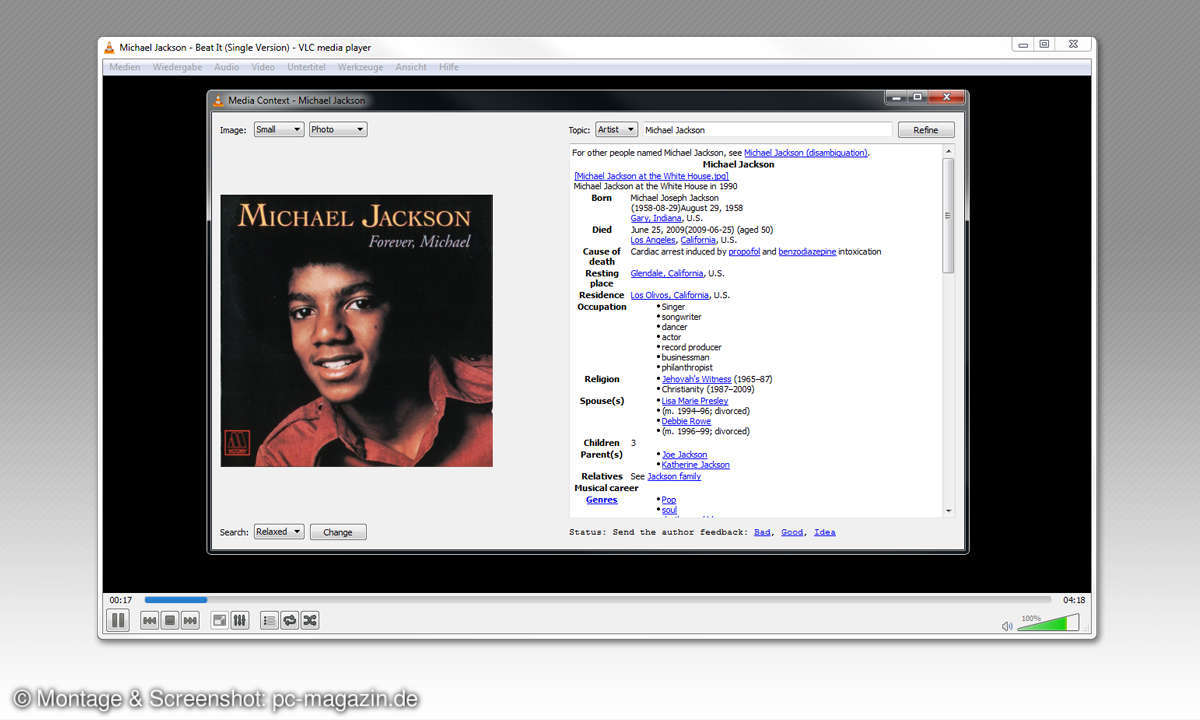
Task: Skip to the next track
Action: click(190, 621)
